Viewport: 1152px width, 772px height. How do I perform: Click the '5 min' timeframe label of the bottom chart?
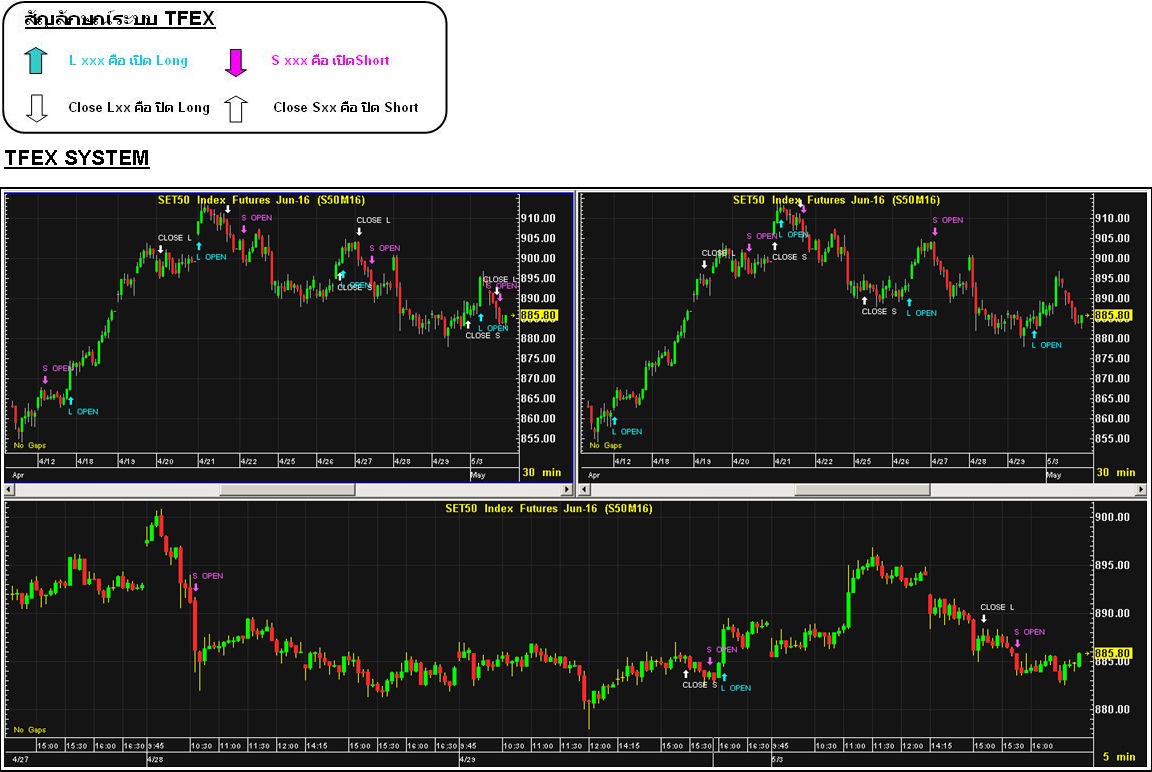1118,757
